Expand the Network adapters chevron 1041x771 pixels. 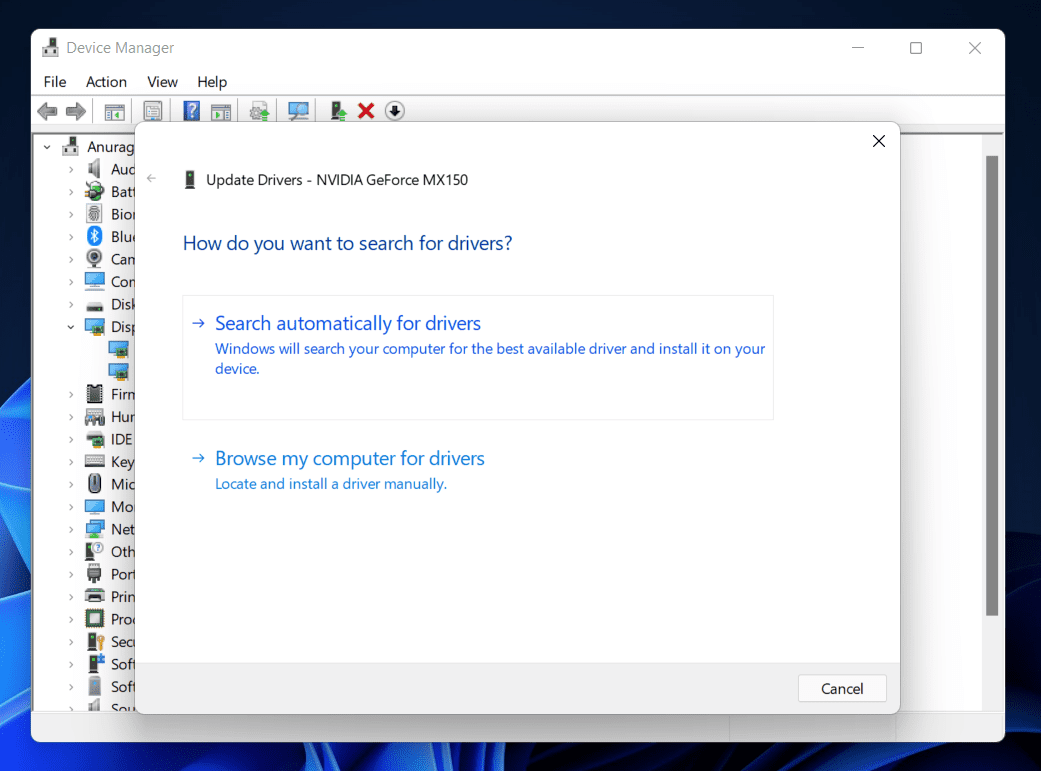pyautogui.click(x=71, y=529)
